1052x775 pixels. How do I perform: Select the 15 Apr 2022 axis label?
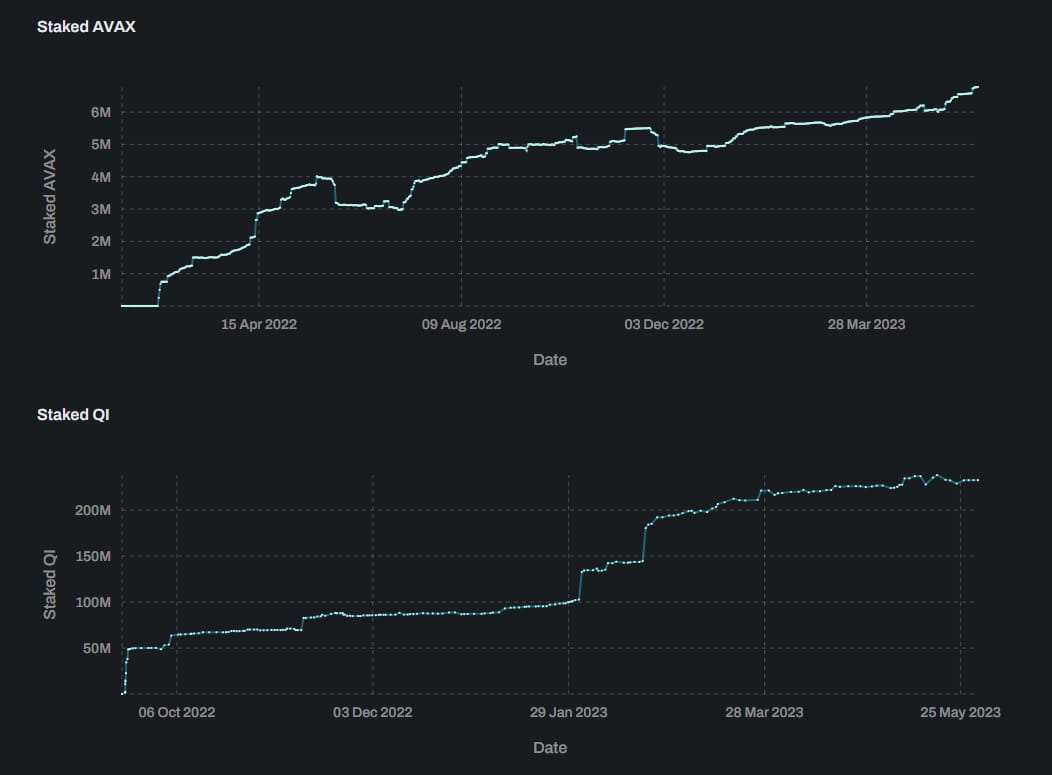coord(257,324)
